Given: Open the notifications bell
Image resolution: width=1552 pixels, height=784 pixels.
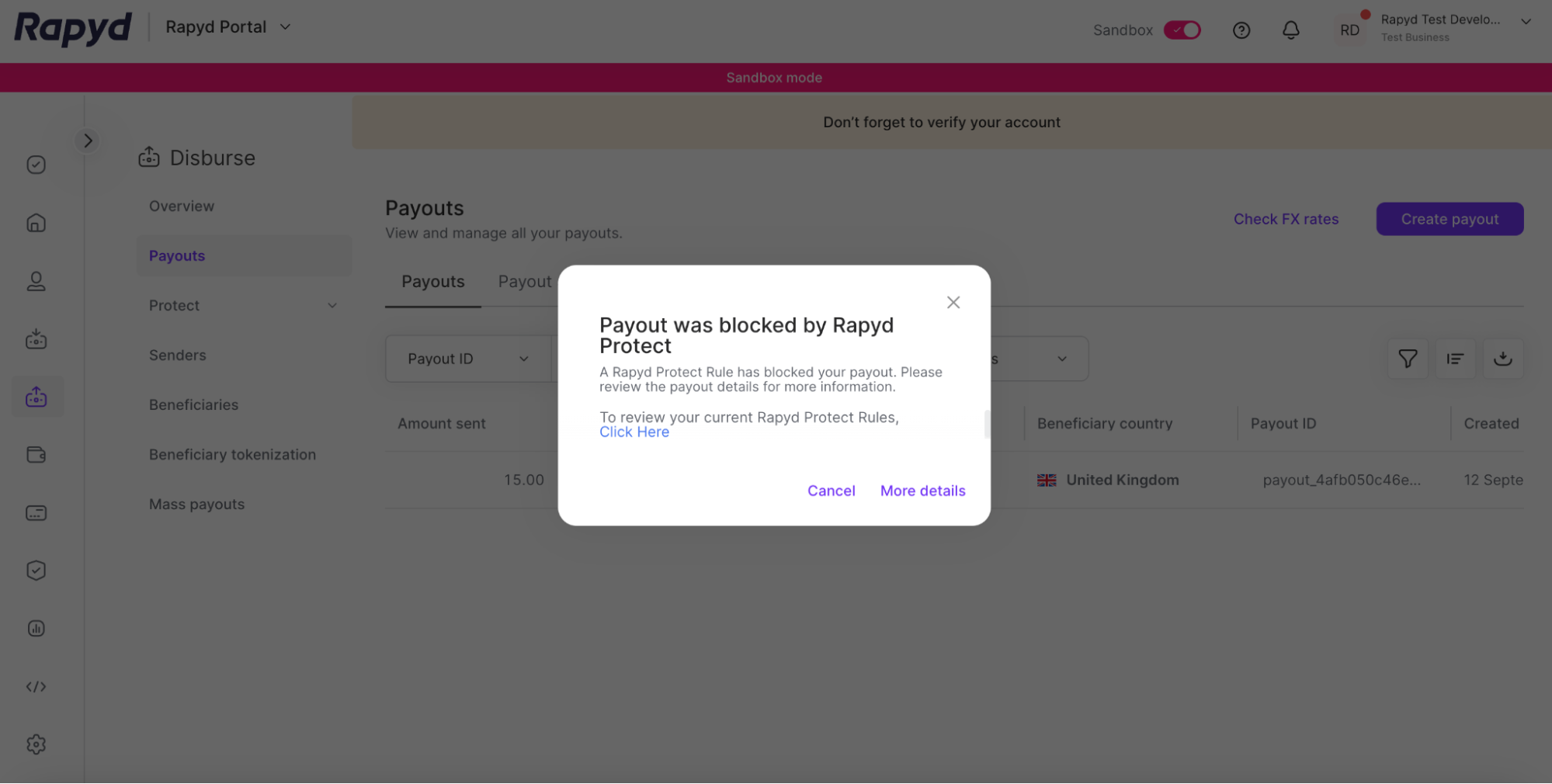Looking at the screenshot, I should tap(1291, 29).
